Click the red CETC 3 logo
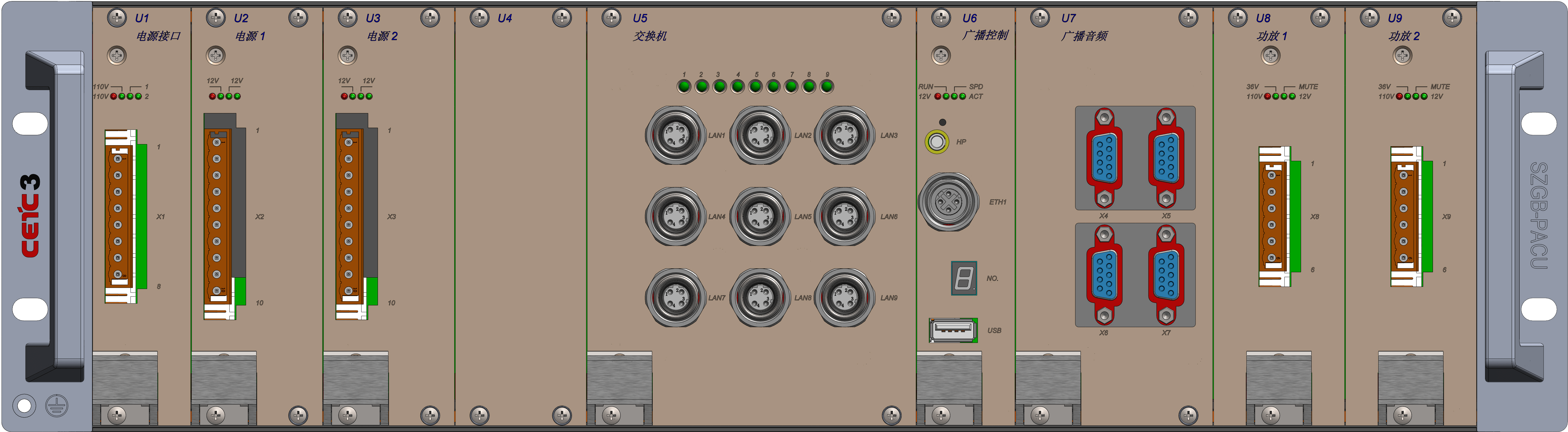The image size is (1568, 432). coord(30,216)
